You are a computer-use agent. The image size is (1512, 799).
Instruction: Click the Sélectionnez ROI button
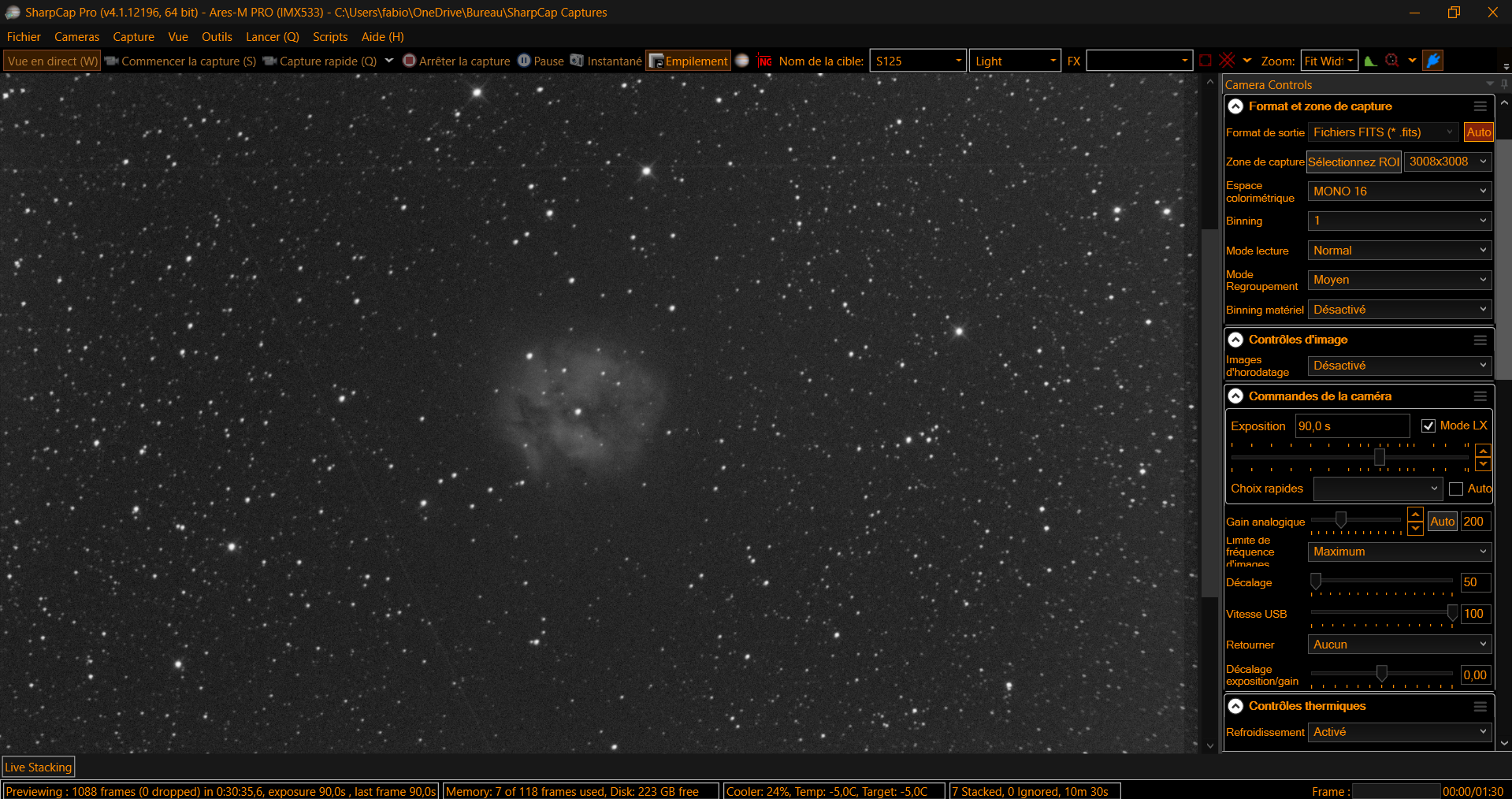coord(1354,162)
